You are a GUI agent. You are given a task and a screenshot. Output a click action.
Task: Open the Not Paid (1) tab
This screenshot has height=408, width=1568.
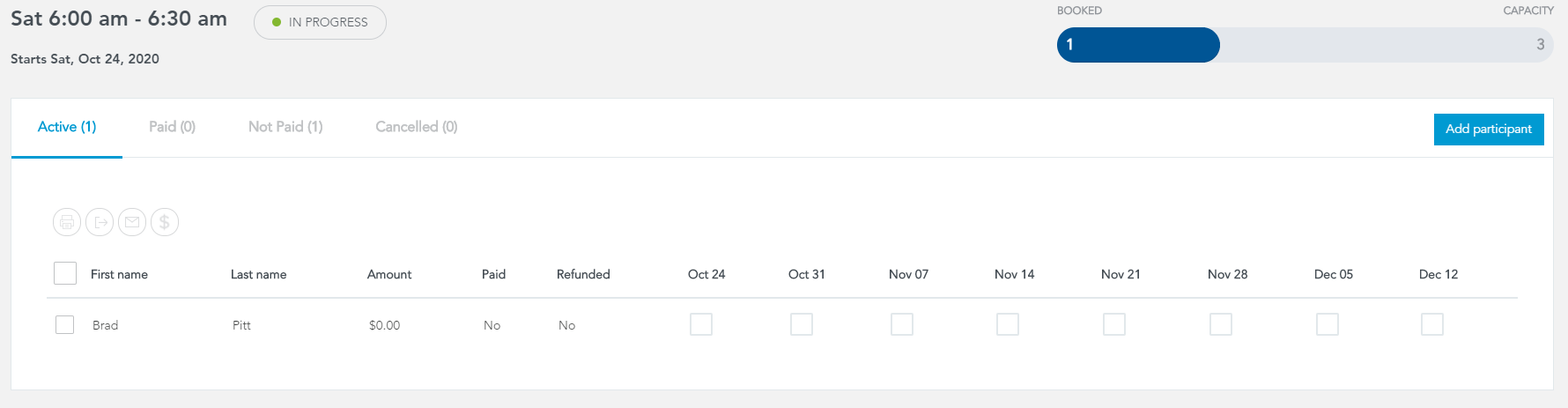(x=285, y=127)
